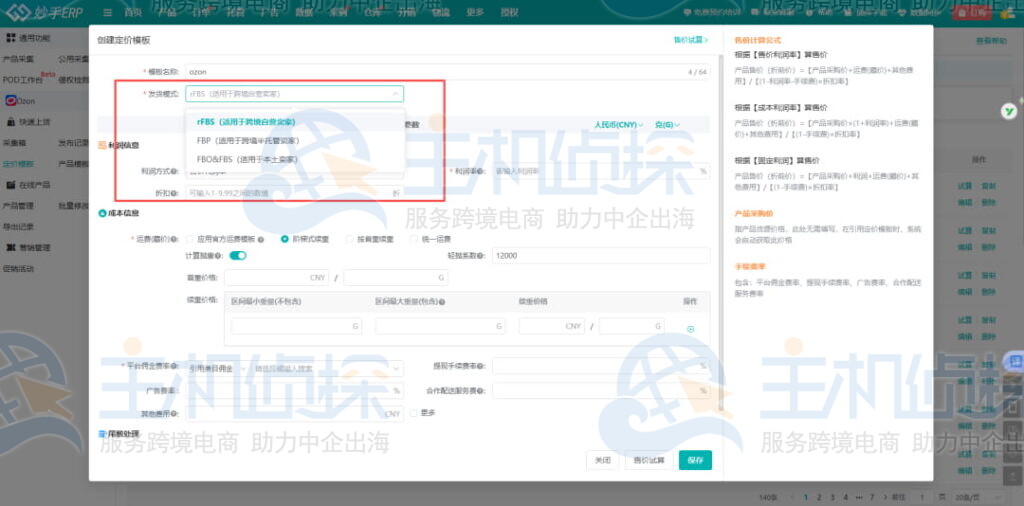Click the 妙手ERP logo

pos(44,12)
